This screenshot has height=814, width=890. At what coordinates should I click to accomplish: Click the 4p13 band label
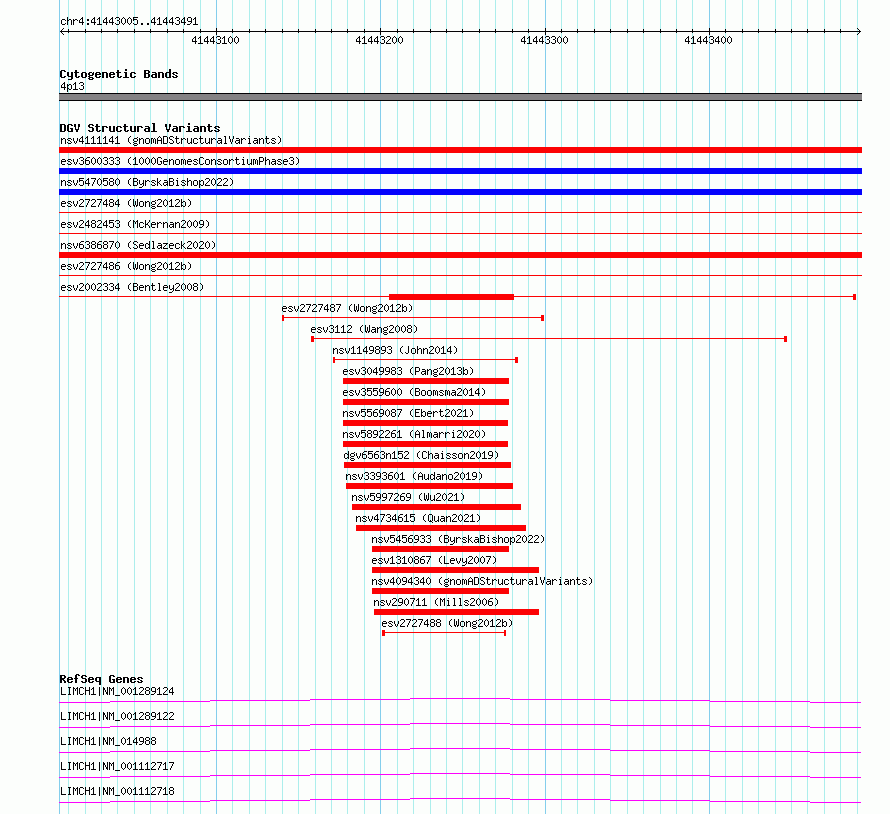pyautogui.click(x=72, y=87)
